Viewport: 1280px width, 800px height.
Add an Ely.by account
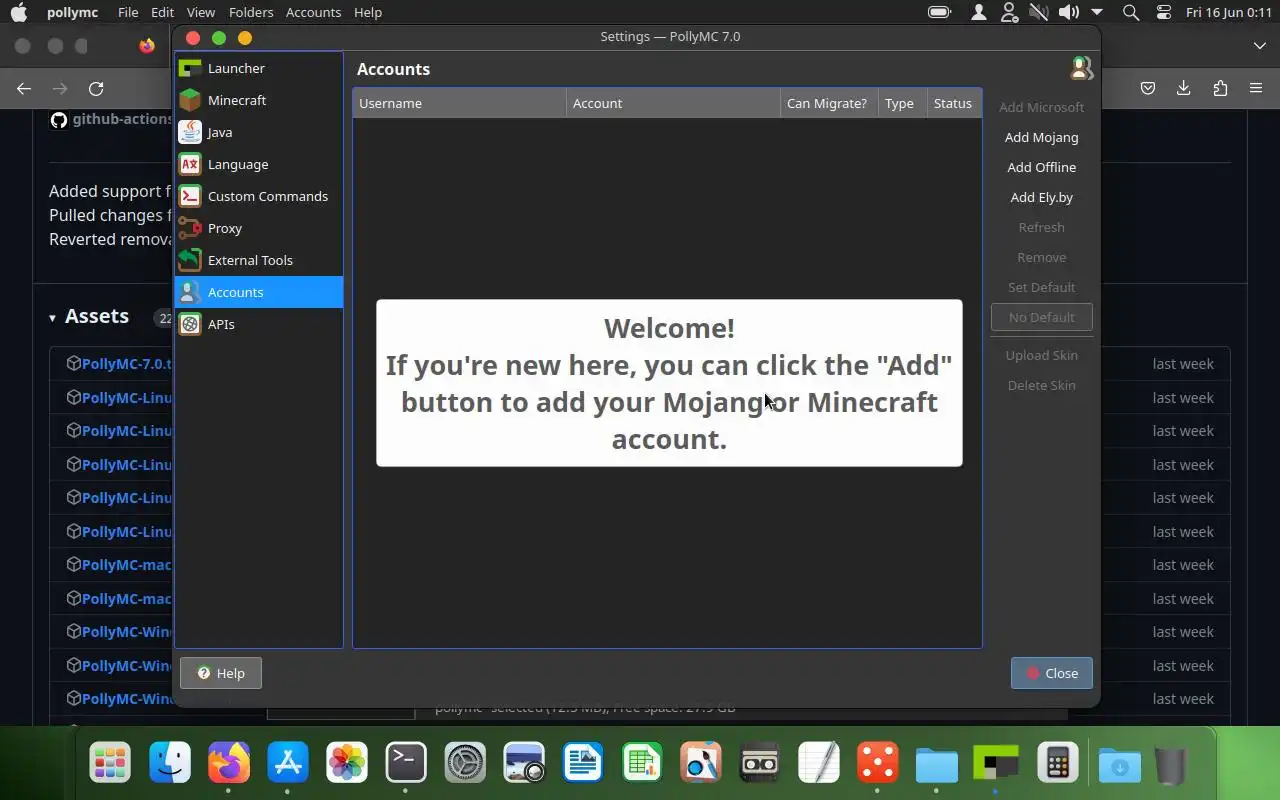click(1041, 197)
